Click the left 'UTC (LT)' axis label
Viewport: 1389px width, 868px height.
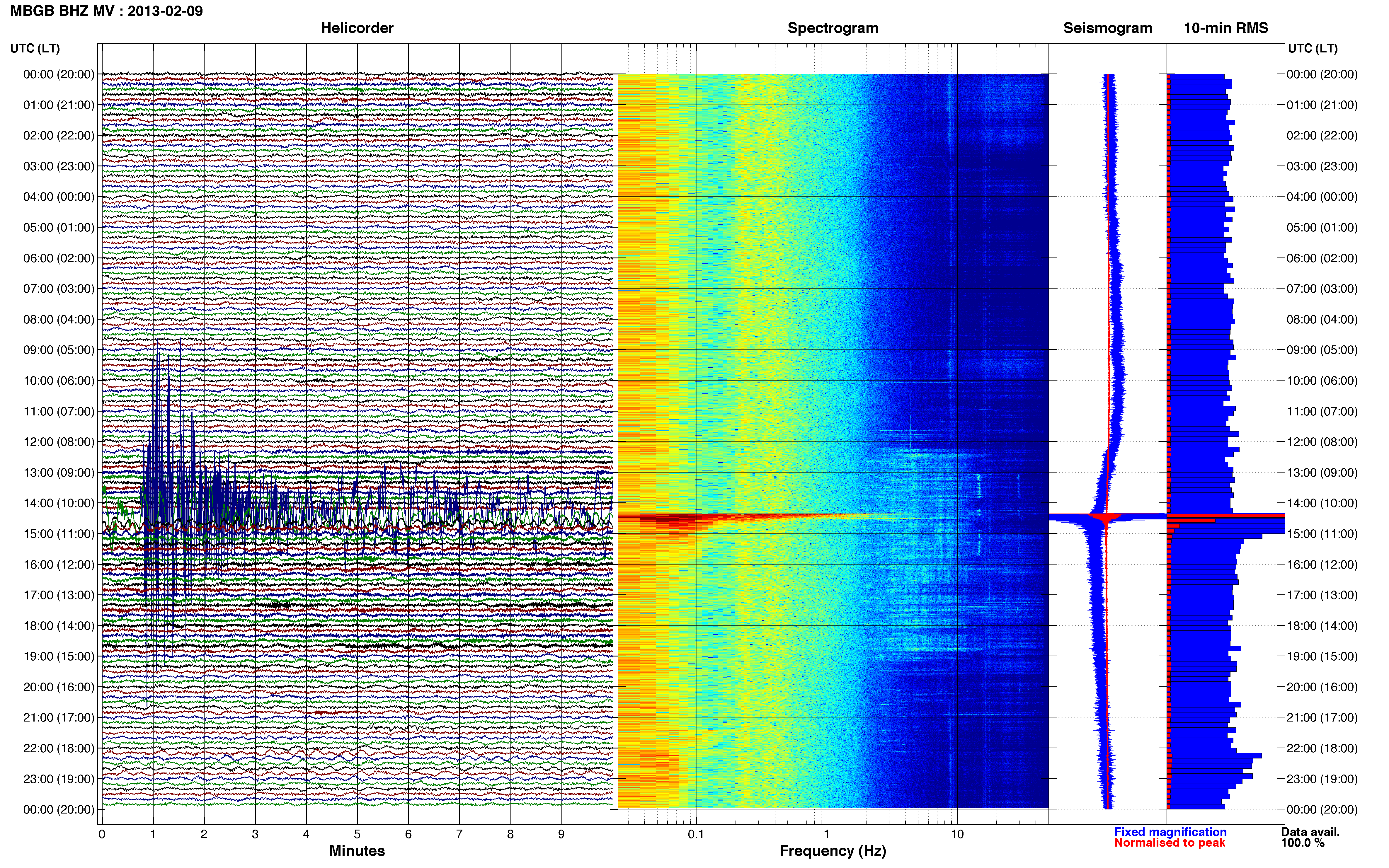[35, 48]
